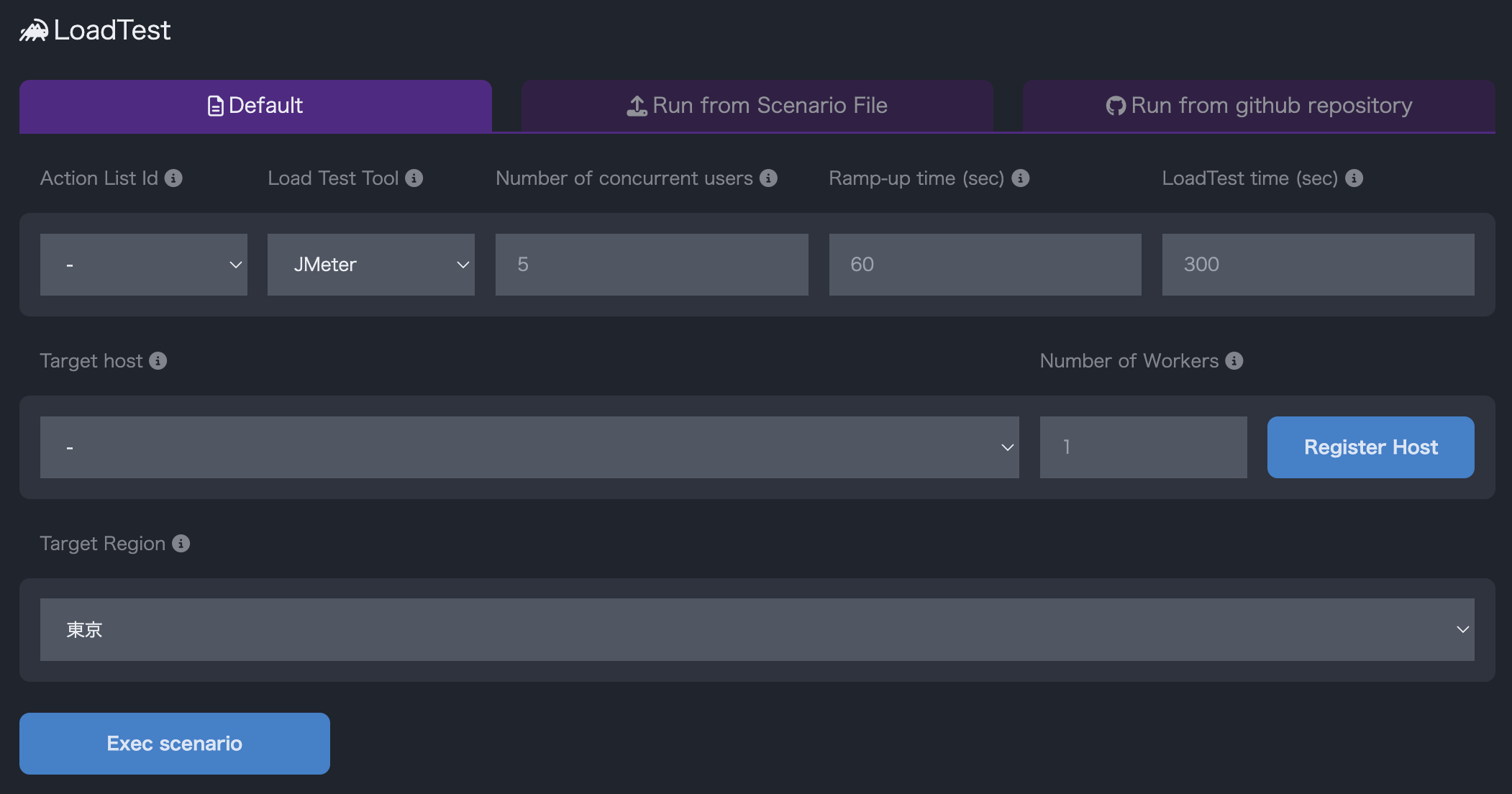This screenshot has width=1512, height=794.
Task: Click the LoadTest logo icon
Action: pyautogui.click(x=33, y=31)
